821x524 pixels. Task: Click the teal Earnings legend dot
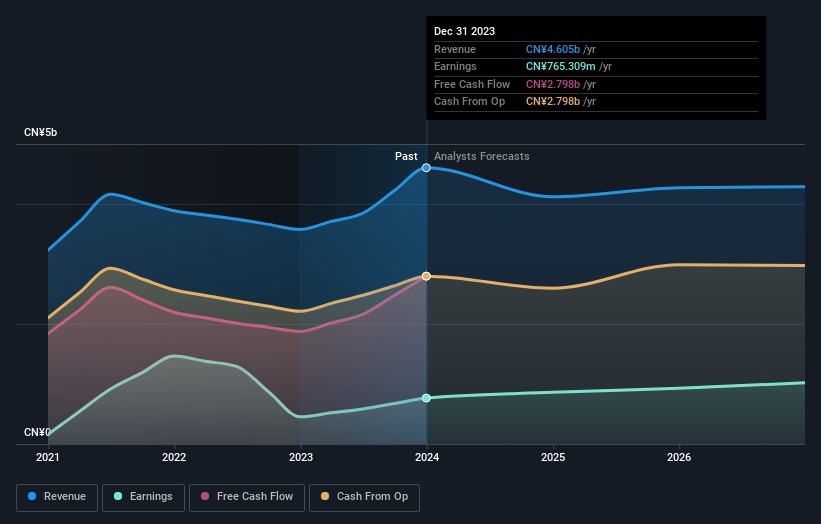click(x=118, y=496)
